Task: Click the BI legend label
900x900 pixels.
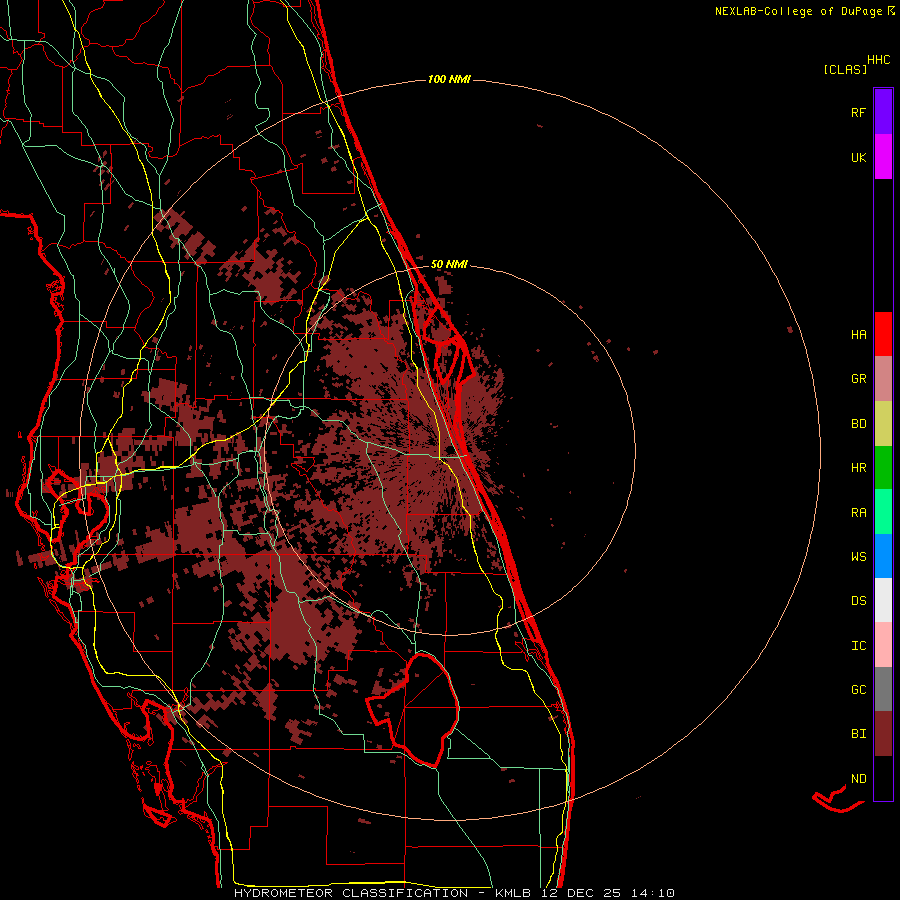Action: [858, 734]
